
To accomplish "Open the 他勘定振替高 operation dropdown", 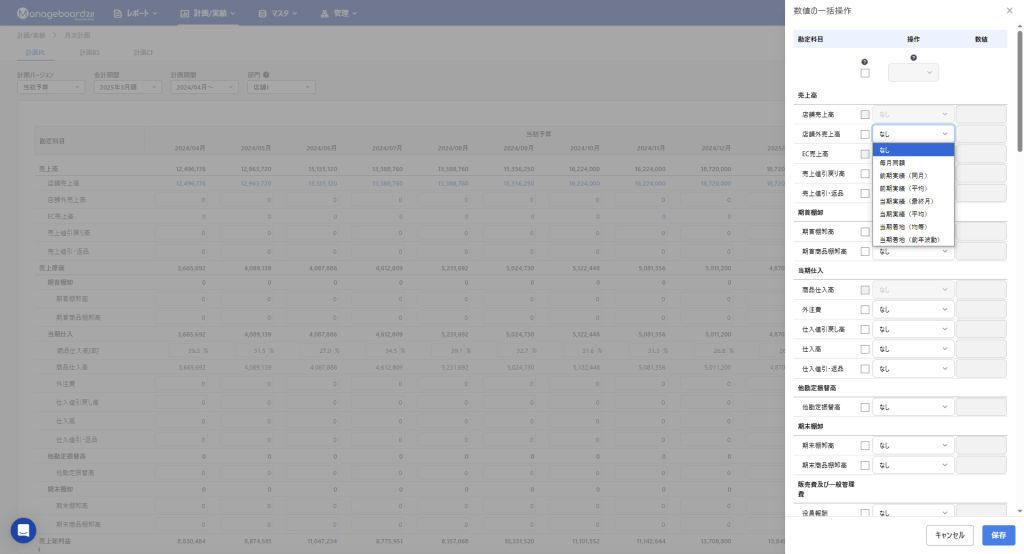I will [913, 407].
